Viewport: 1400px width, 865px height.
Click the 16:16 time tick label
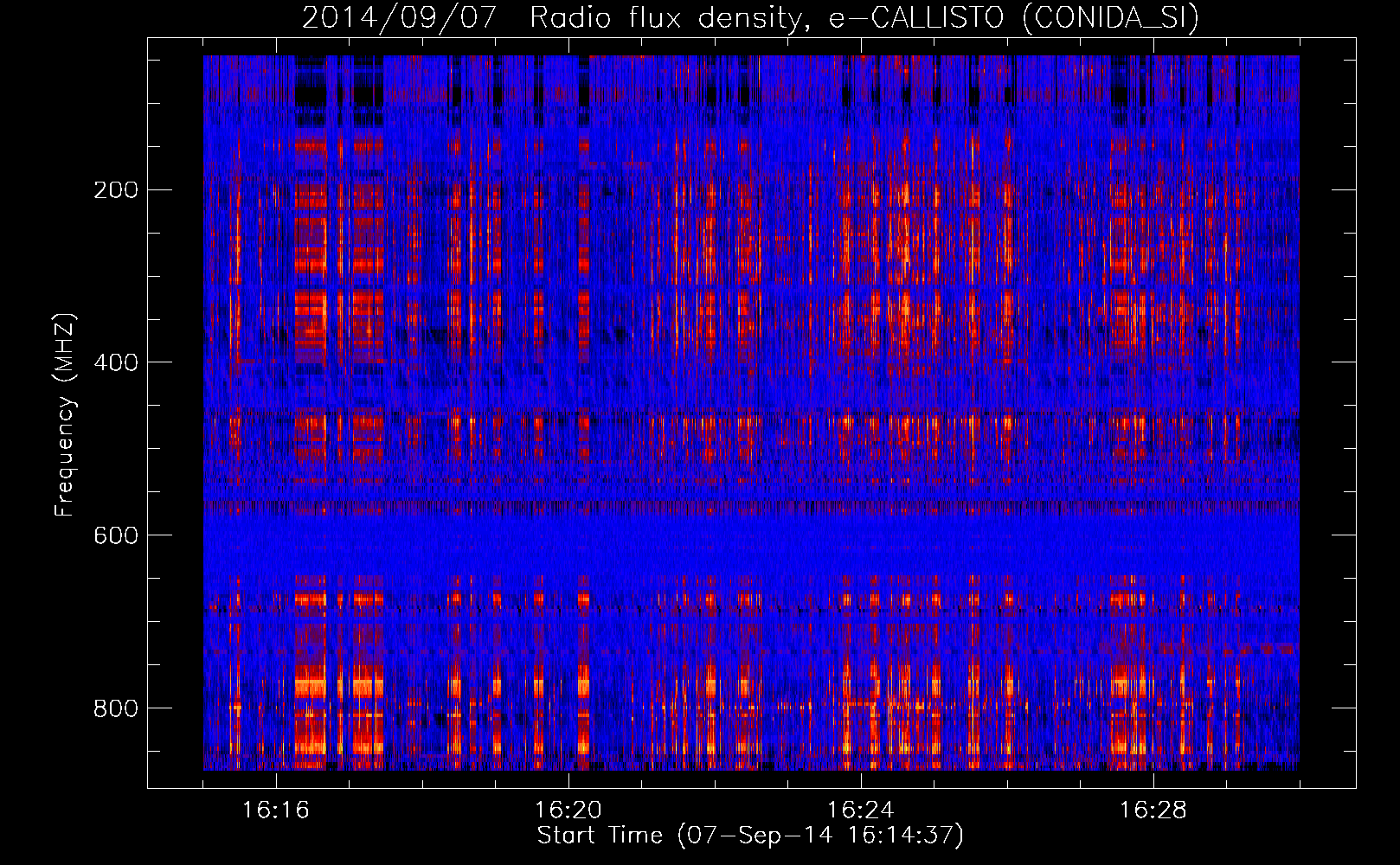pos(275,811)
